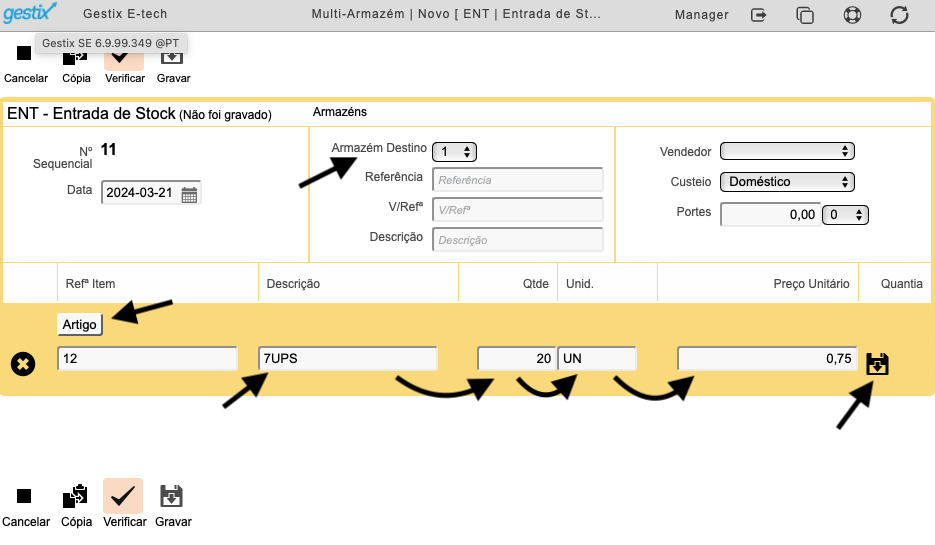Click into the V/Refª input field
This screenshot has width=935, height=545.
click(x=518, y=210)
